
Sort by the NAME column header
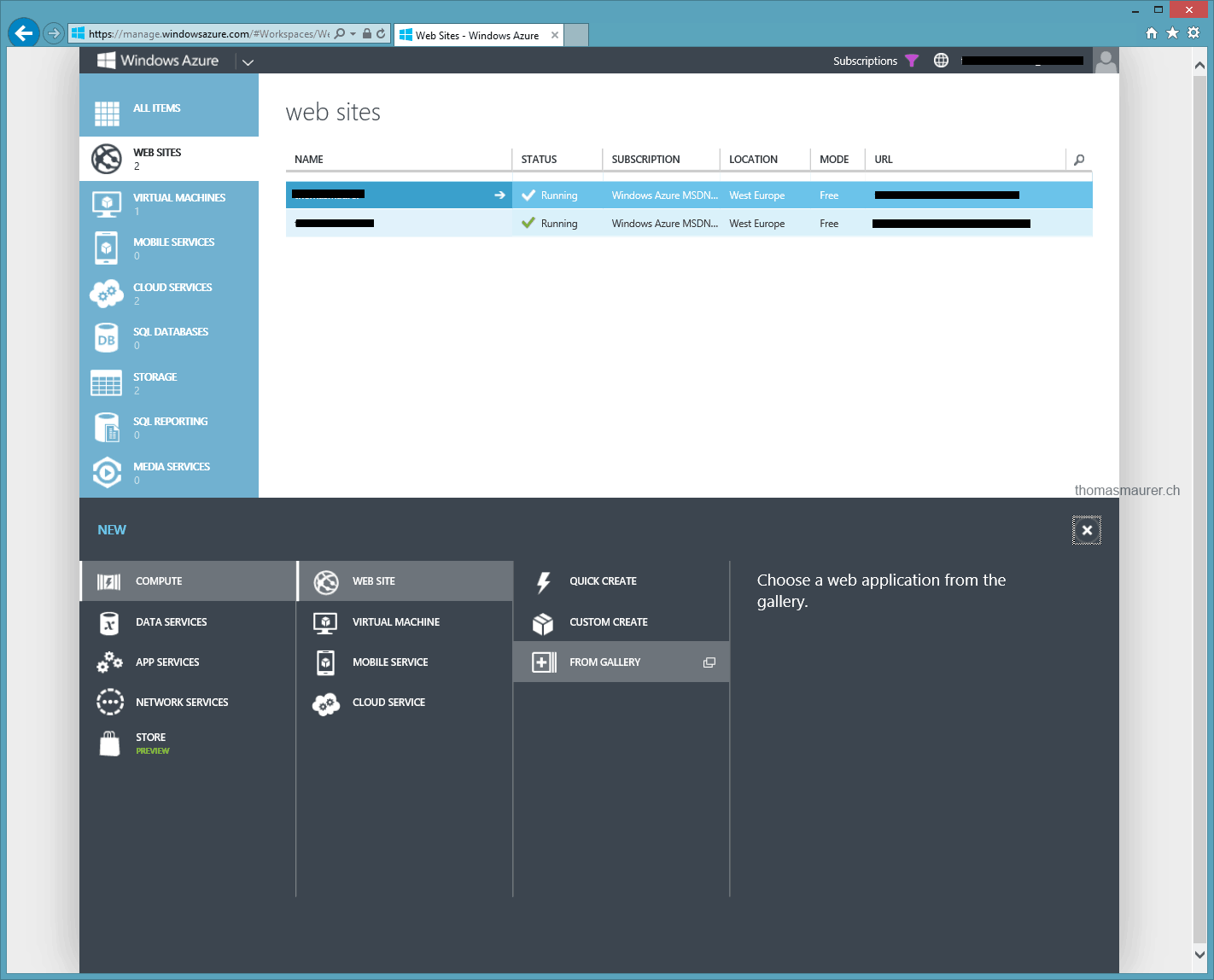click(x=309, y=160)
